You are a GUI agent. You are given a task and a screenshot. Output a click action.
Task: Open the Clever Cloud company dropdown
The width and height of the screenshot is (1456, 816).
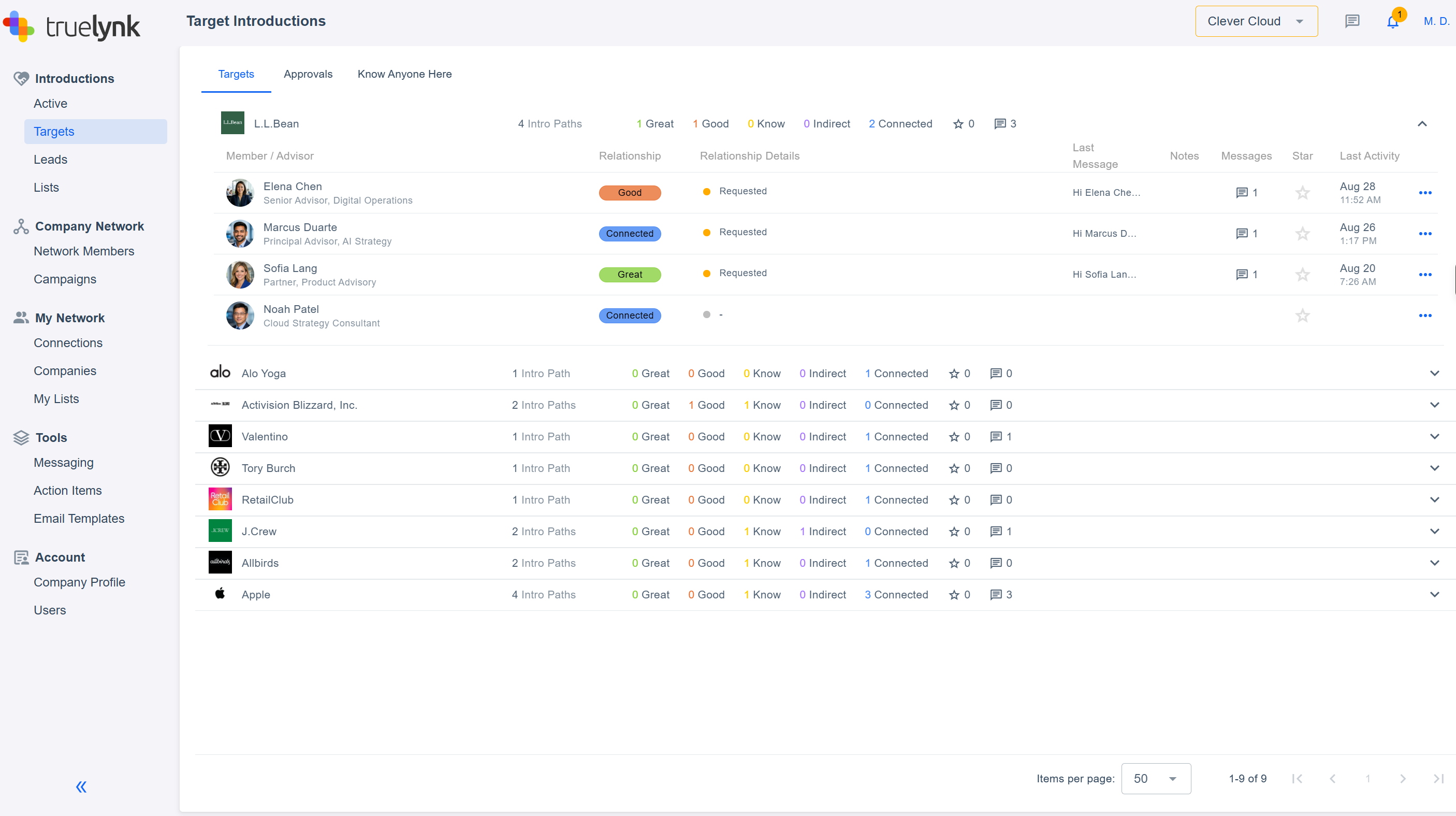pyautogui.click(x=1256, y=21)
